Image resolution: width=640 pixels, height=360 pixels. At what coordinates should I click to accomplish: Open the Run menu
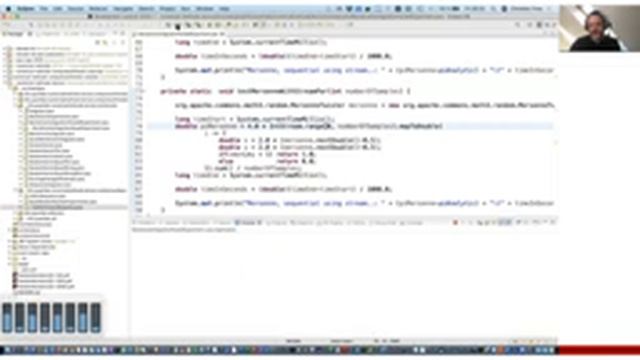pyautogui.click(x=185, y=9)
